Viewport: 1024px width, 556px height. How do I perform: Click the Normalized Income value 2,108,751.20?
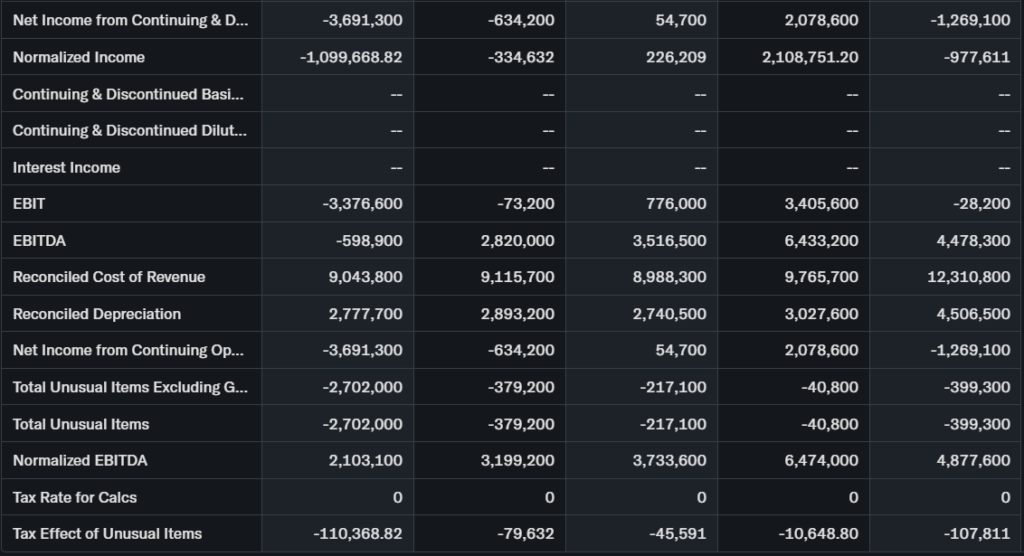pos(810,57)
